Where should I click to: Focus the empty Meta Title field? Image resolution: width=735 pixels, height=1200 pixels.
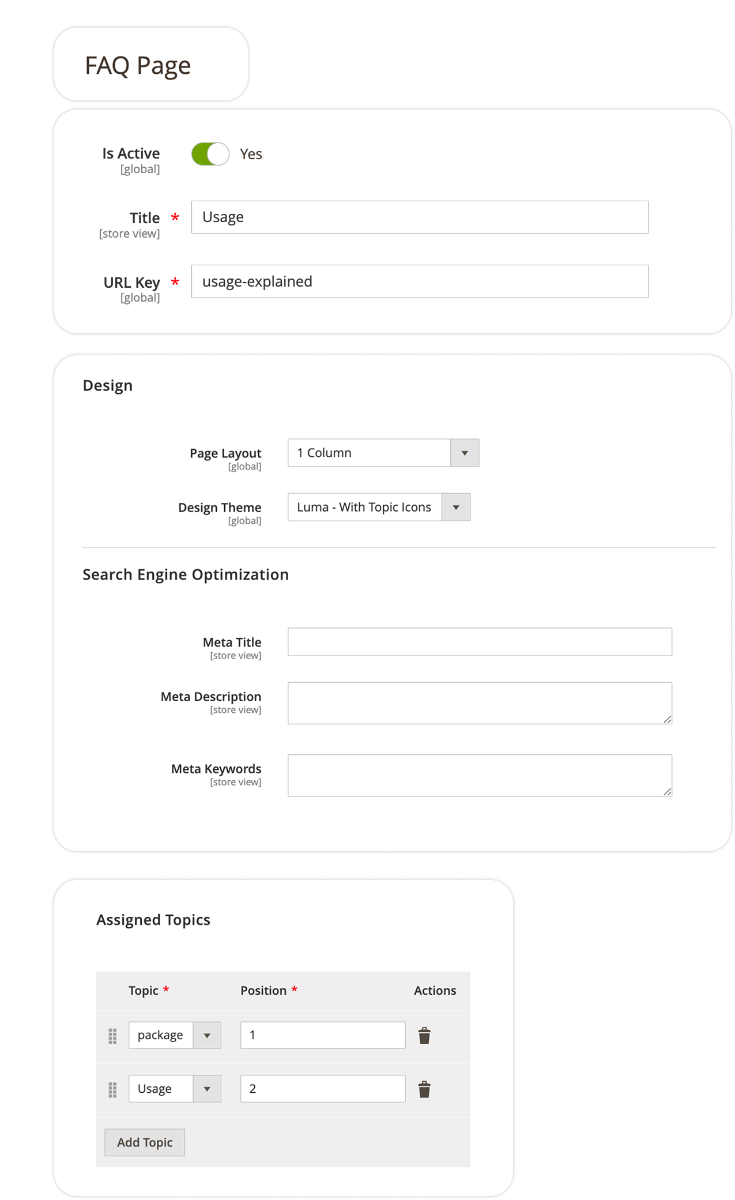pyautogui.click(x=479, y=641)
